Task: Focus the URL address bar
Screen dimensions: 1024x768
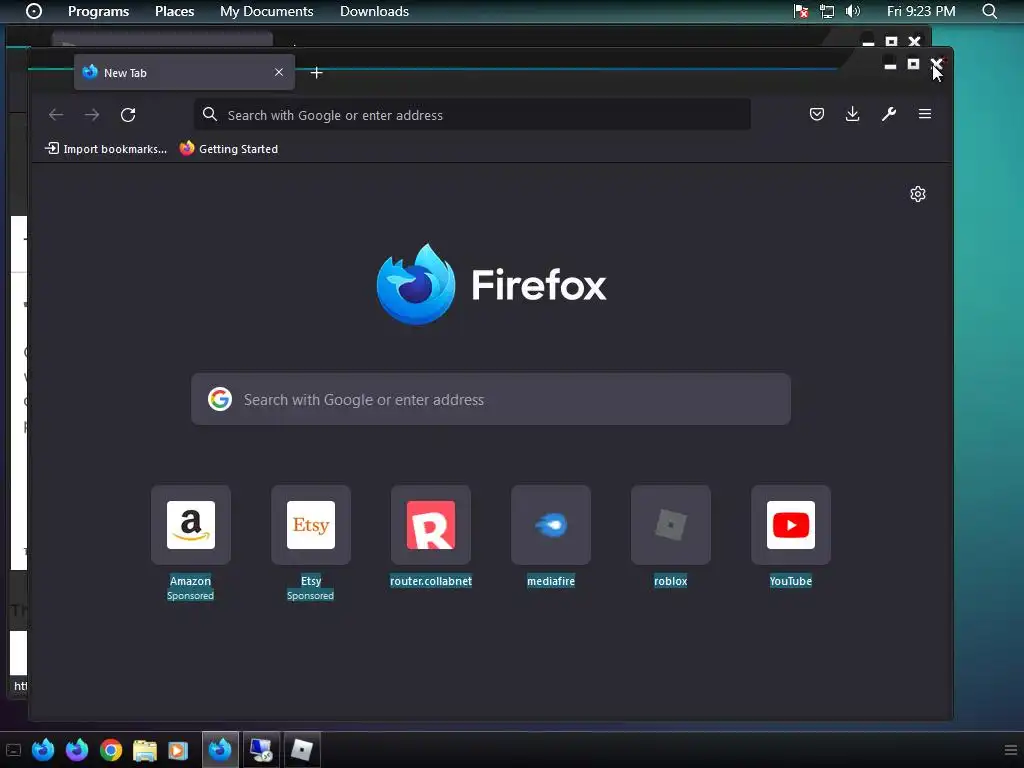Action: (472, 115)
